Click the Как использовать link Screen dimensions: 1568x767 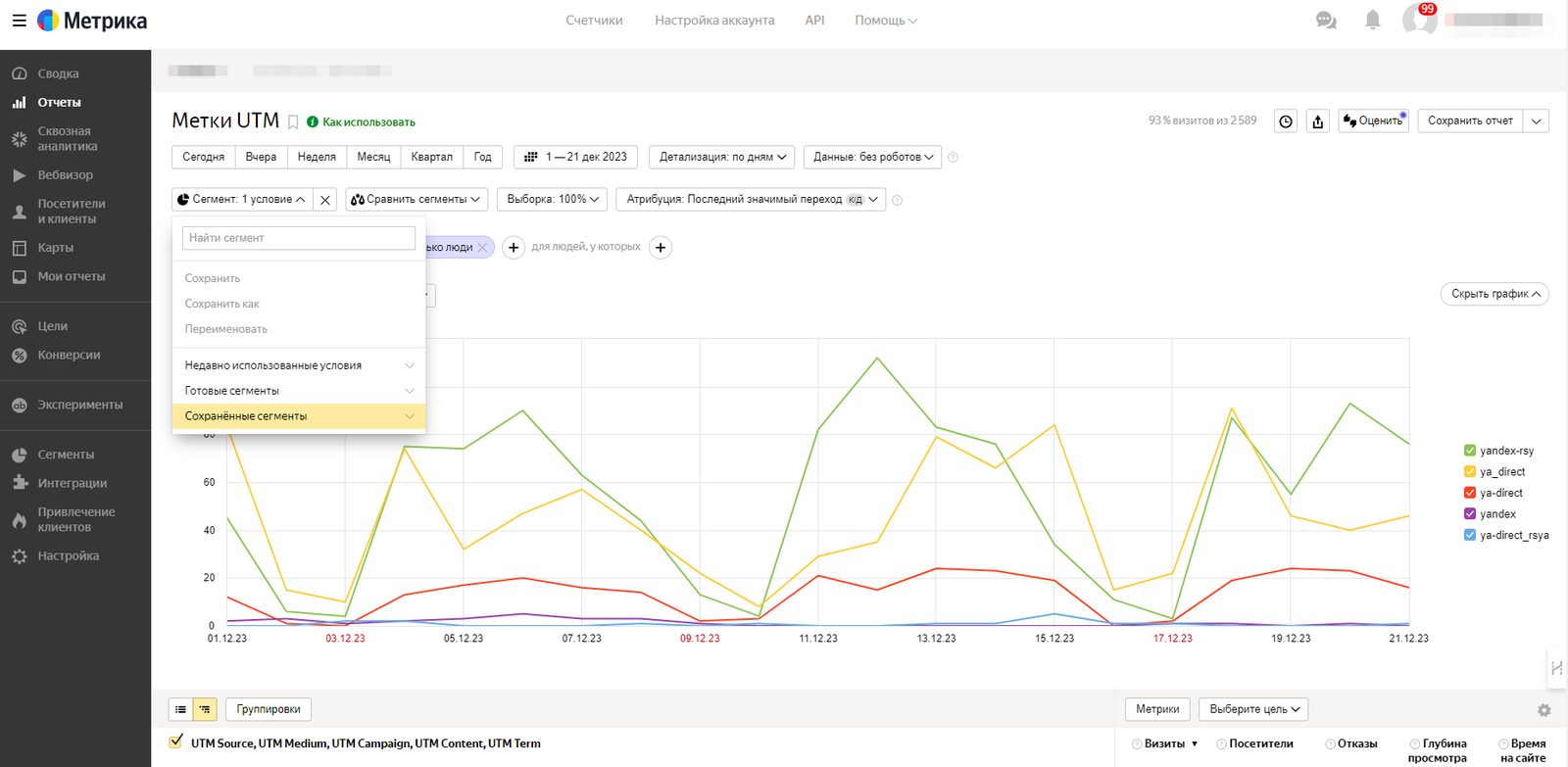coord(368,122)
